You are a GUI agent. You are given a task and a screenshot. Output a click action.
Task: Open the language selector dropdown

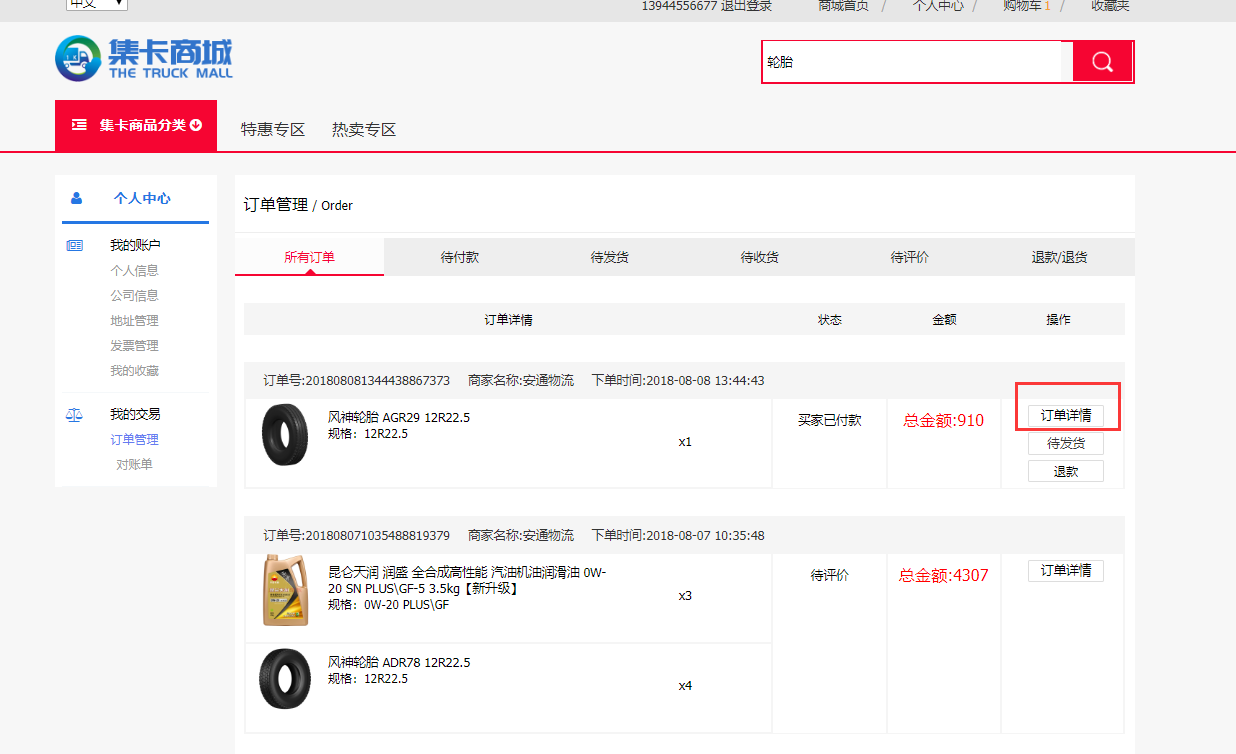pyautogui.click(x=96, y=4)
